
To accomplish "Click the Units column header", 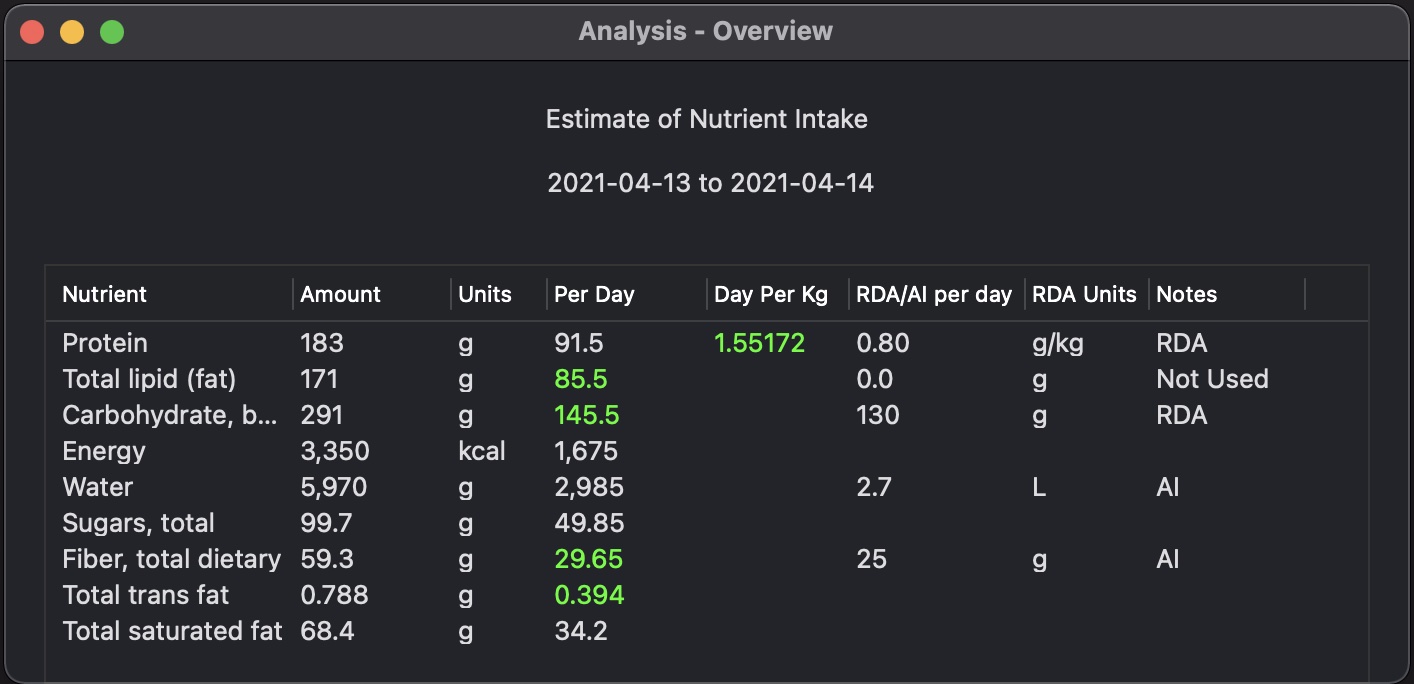I will [485, 294].
